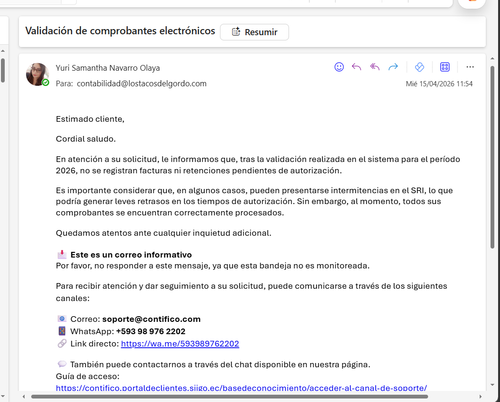The height and width of the screenshot is (402, 500).
Task: Click WhatsApp number +593 98 976 2202
Action: tap(151, 331)
